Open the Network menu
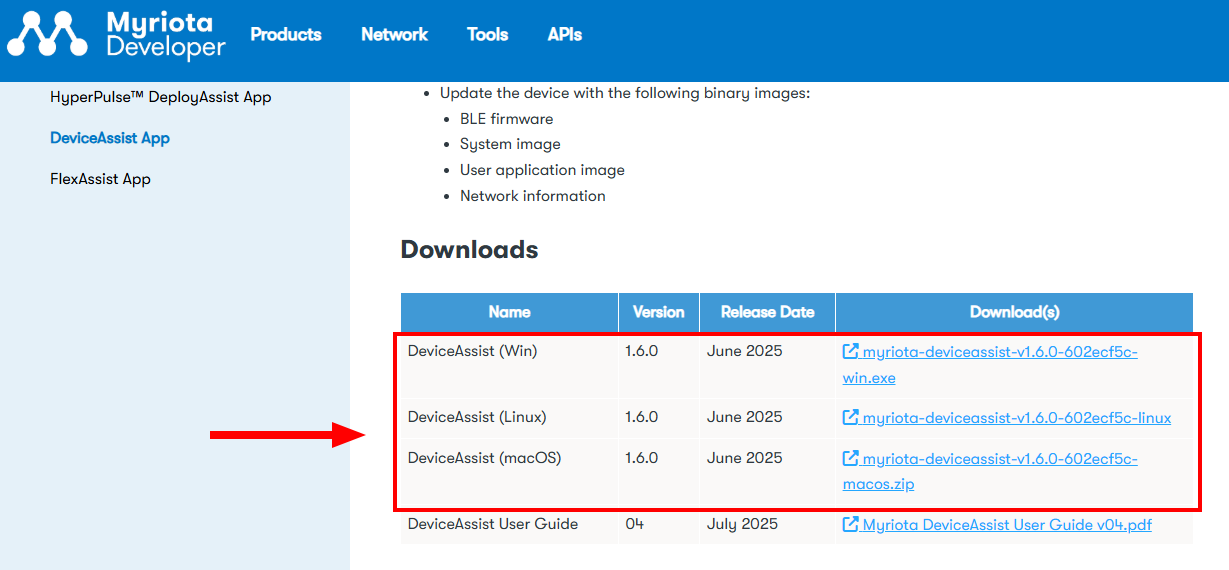The image size is (1229, 570). click(x=394, y=35)
